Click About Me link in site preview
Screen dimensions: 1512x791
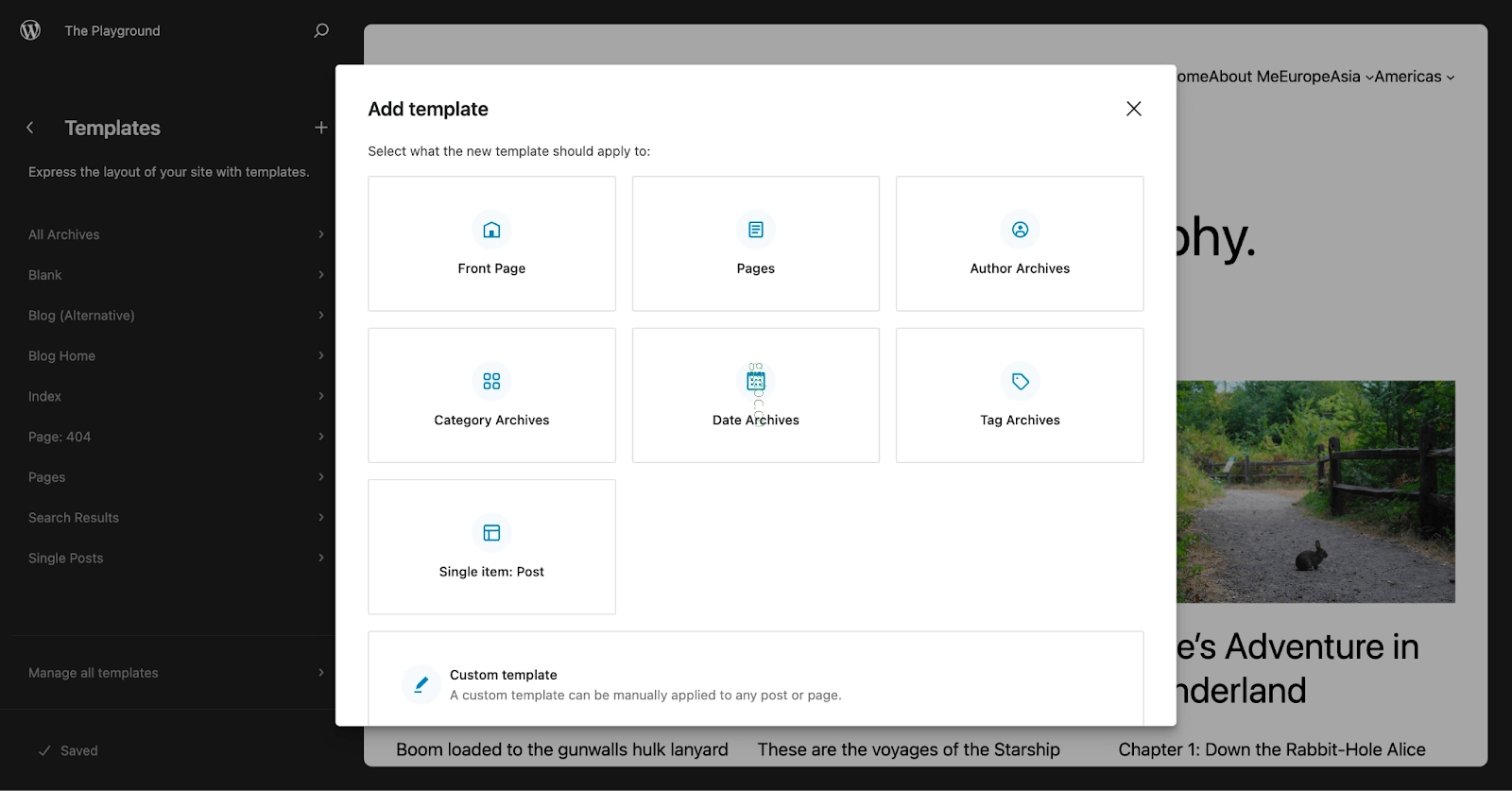[x=1245, y=77]
